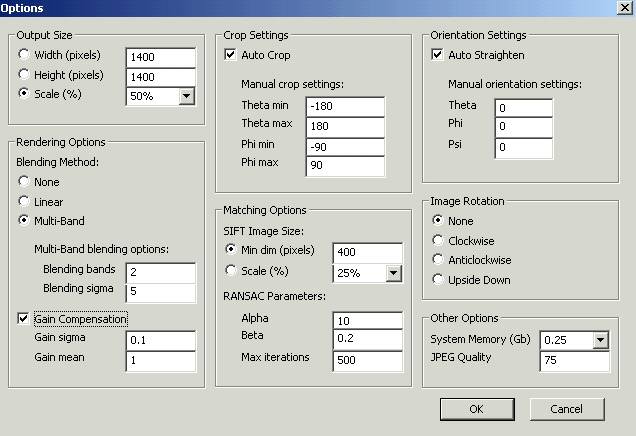Click the Theta min input field
The image size is (636, 436).
tap(345, 107)
